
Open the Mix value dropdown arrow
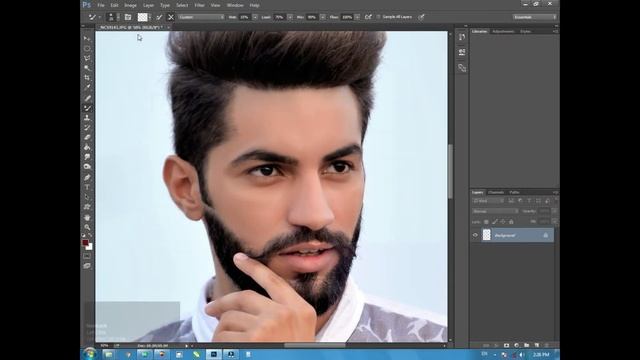[323, 17]
